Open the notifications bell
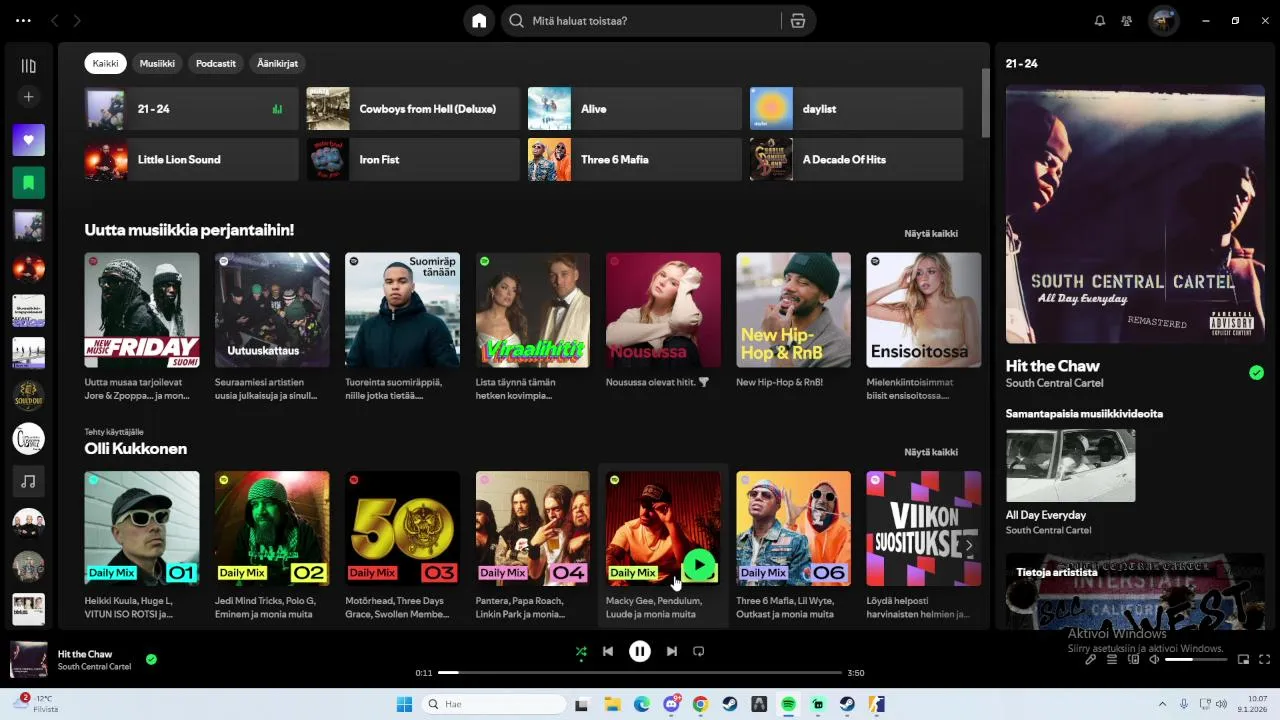The width and height of the screenshot is (1280, 720). pos(1100,21)
